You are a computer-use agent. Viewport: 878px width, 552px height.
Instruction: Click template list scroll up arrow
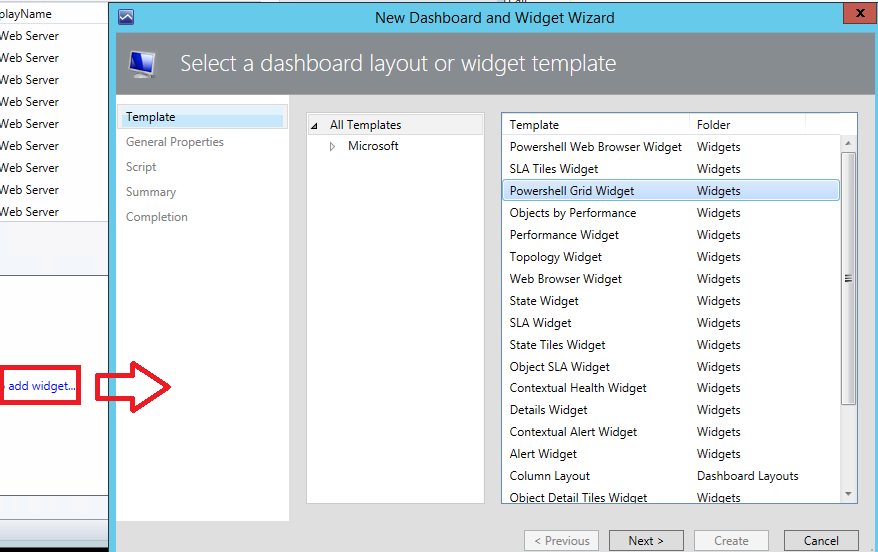(x=848, y=143)
